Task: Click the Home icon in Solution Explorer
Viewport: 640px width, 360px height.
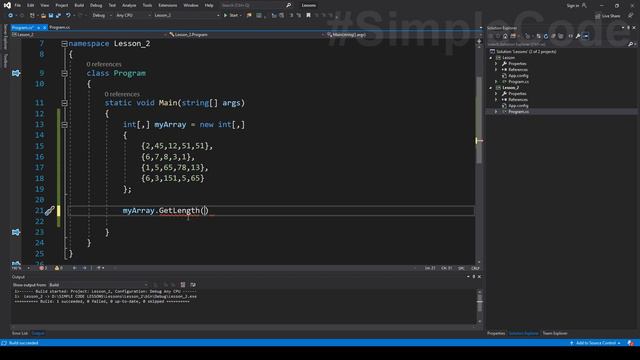Action: click(505, 36)
